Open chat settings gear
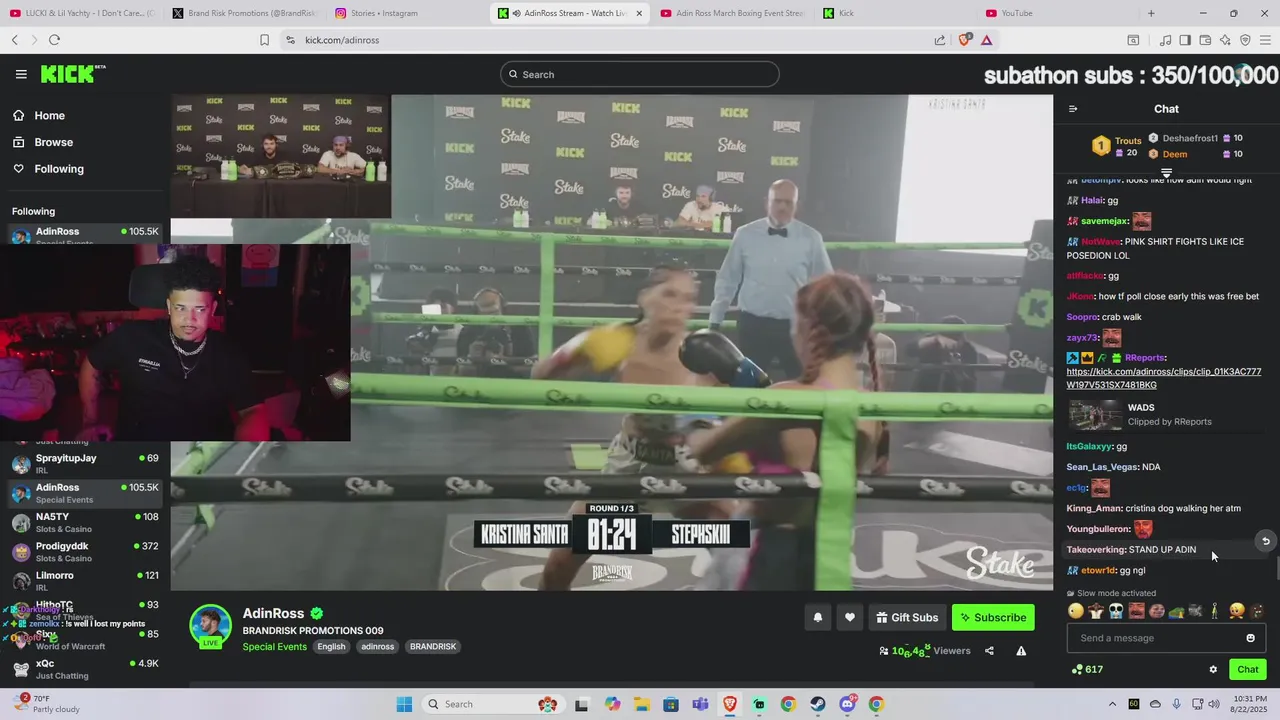This screenshot has height=720, width=1280. (1213, 670)
